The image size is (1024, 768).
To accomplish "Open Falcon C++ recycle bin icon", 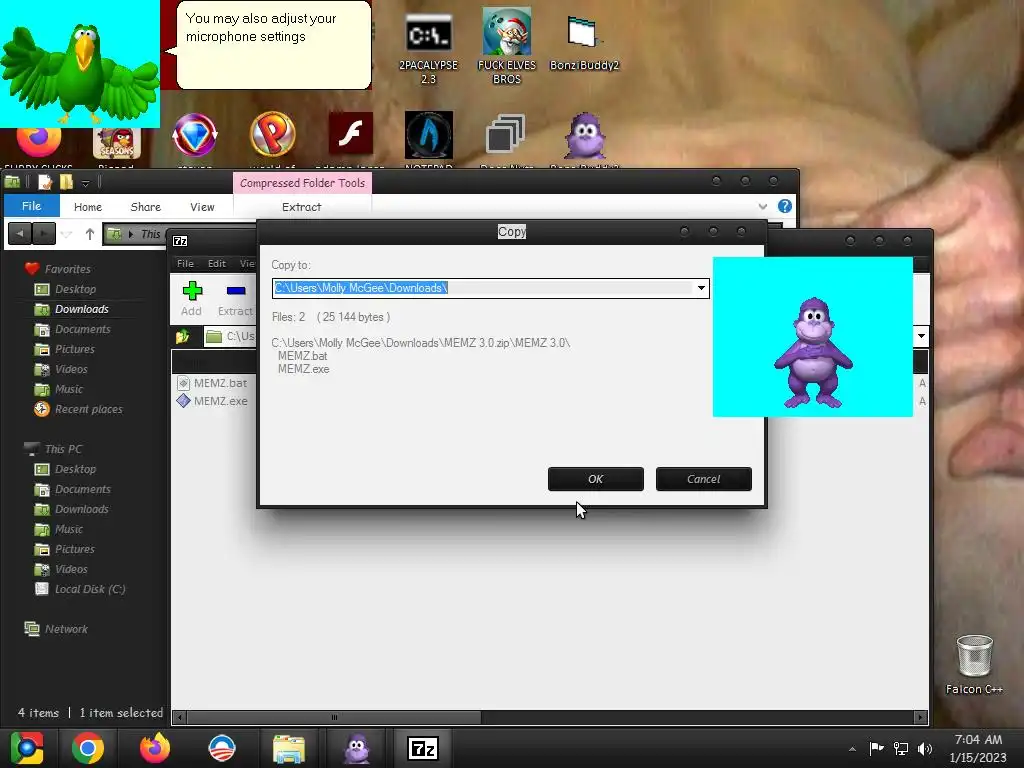I will coord(974,664).
